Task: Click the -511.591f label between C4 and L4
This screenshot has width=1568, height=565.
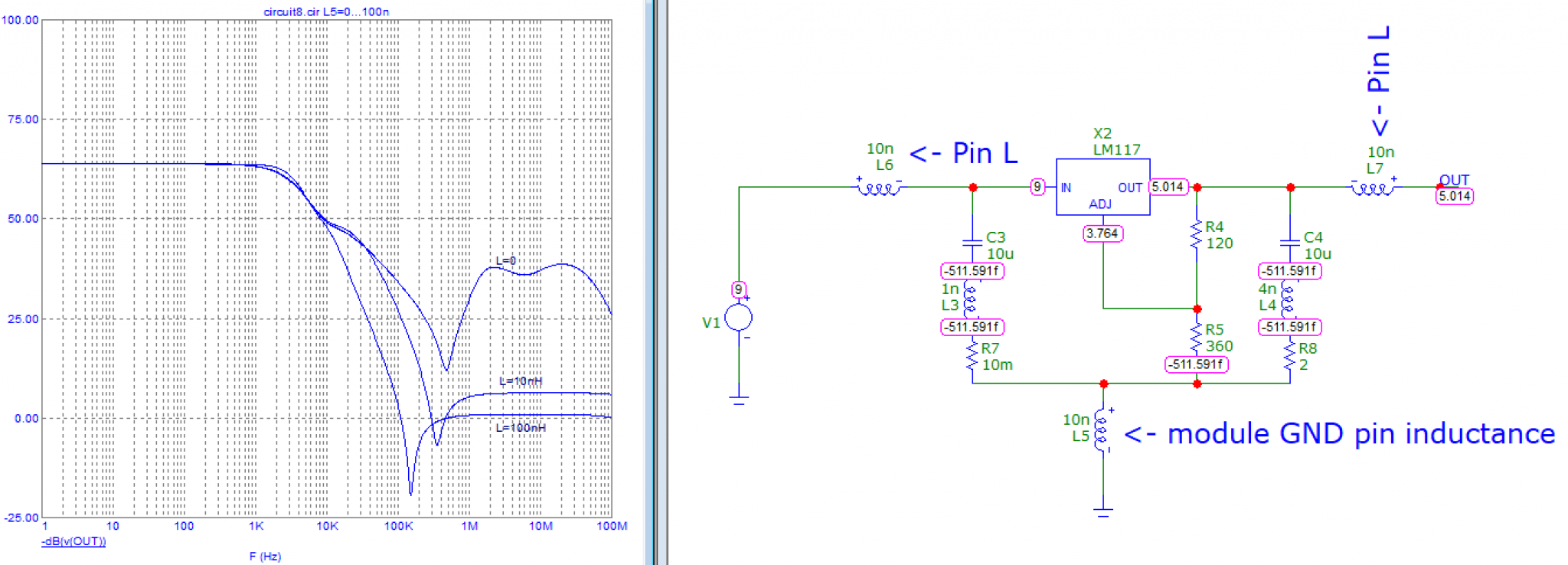Action: [1290, 271]
